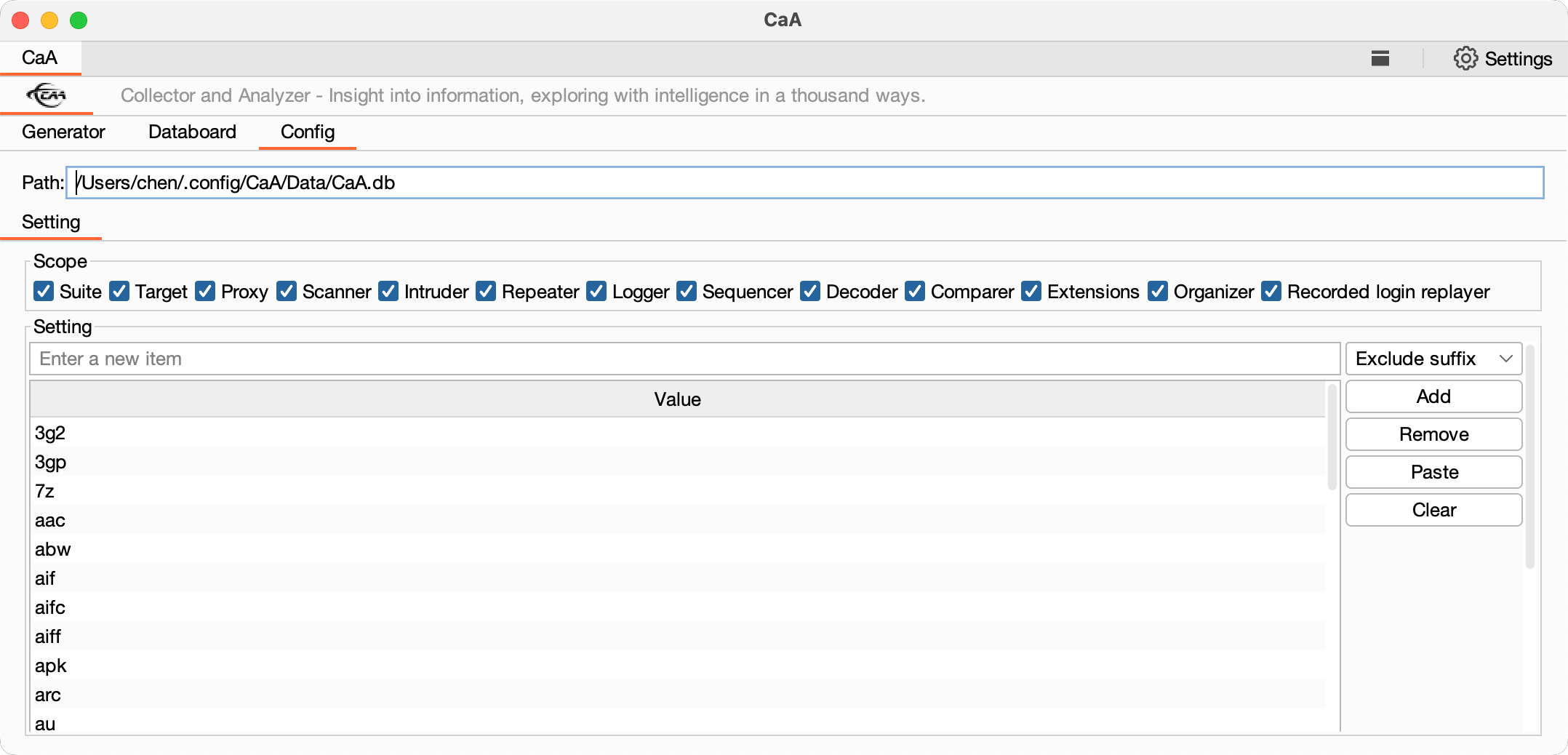Click the Add button
The height and width of the screenshot is (755, 1568).
click(1433, 396)
